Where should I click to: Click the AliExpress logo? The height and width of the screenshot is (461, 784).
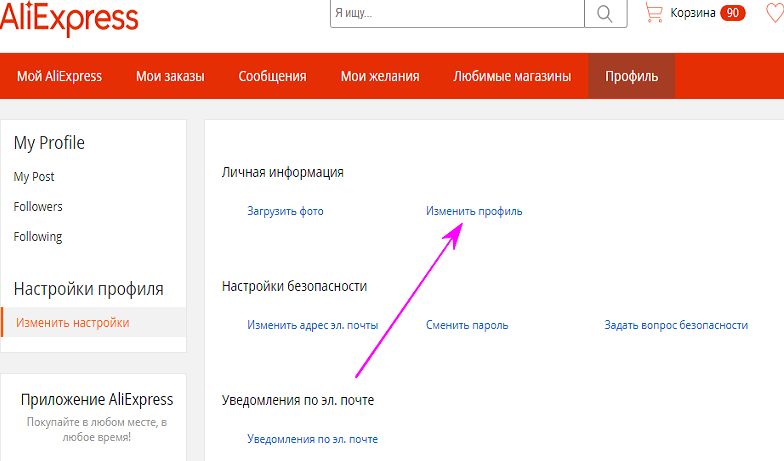tap(69, 17)
